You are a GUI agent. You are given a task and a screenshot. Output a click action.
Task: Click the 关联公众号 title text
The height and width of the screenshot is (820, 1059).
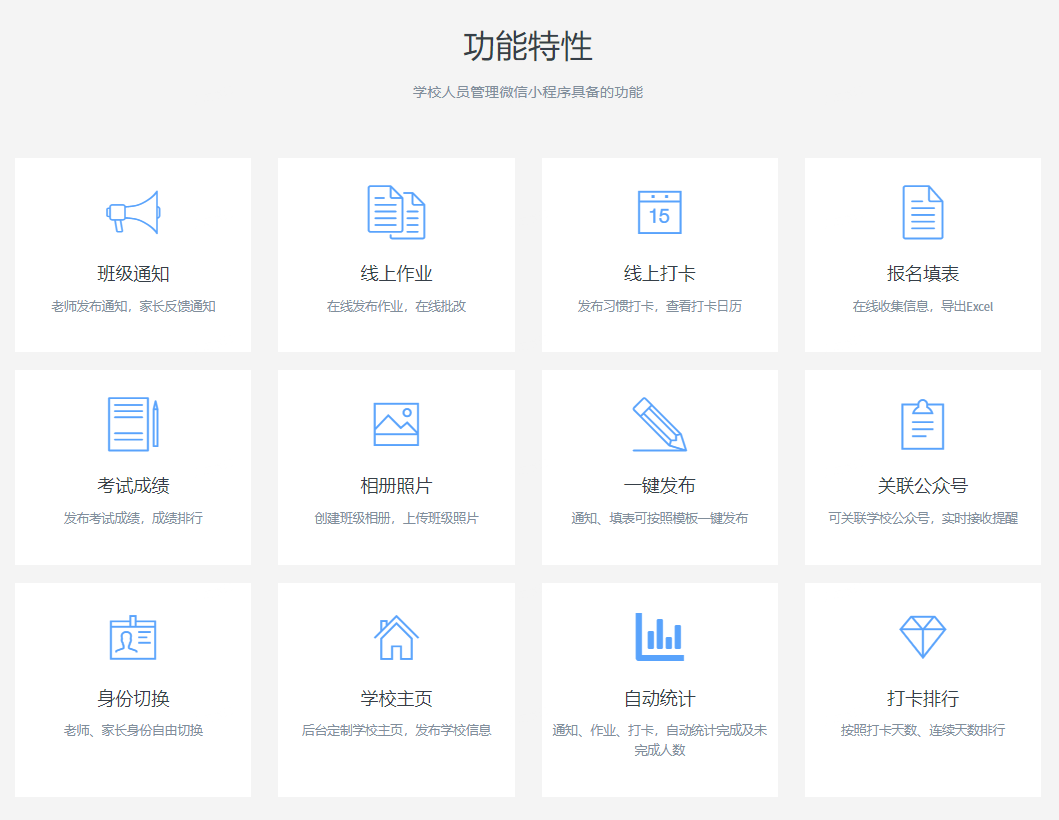pos(922,486)
